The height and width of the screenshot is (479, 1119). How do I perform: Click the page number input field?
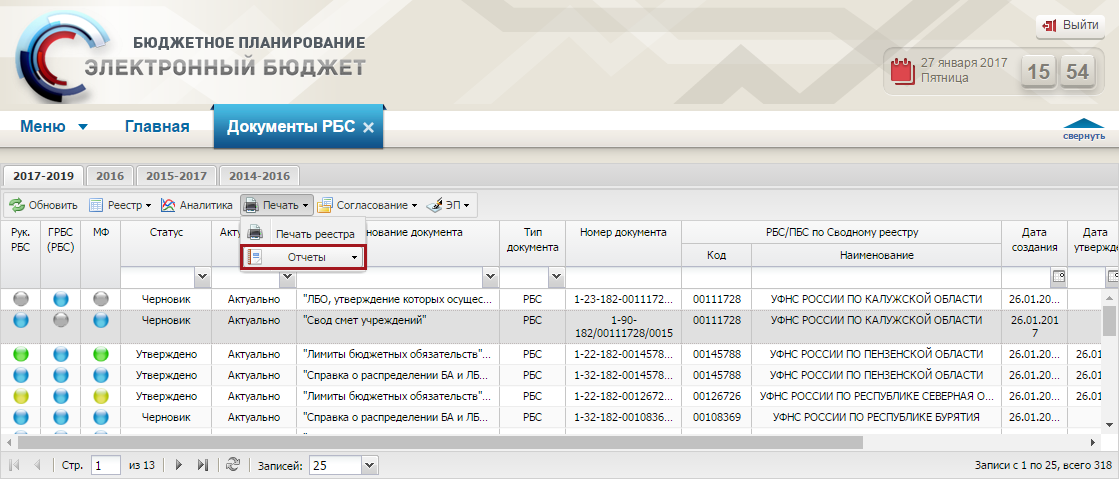[x=106, y=465]
